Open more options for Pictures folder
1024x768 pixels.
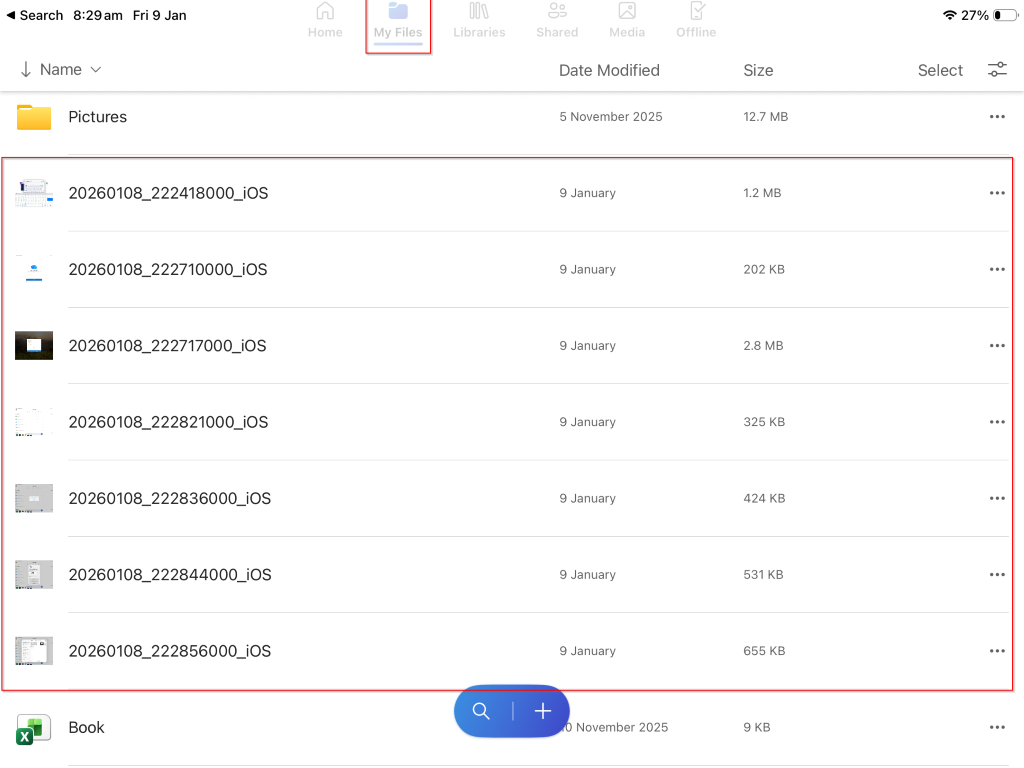[997, 117]
